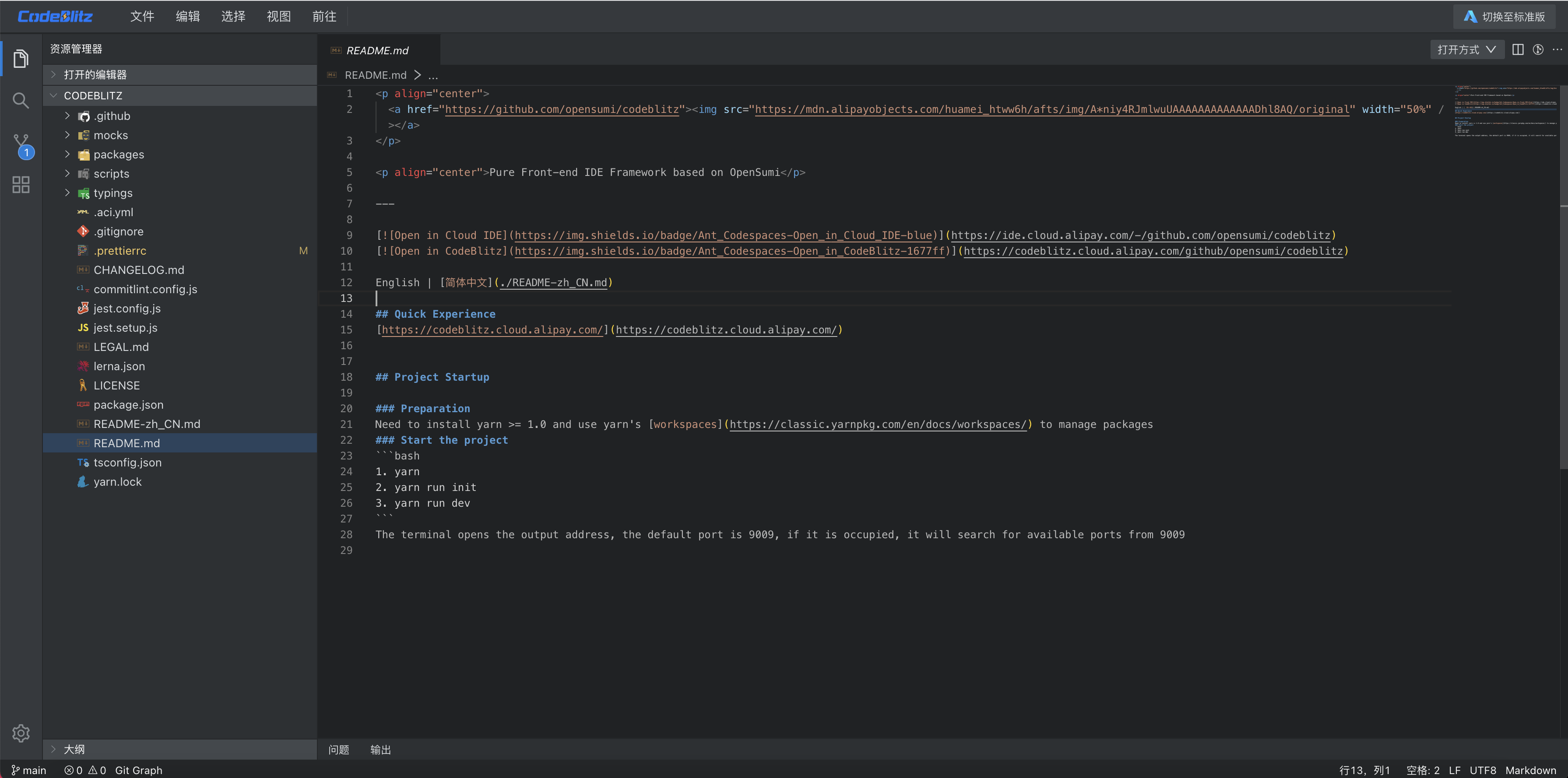Click the warnings indicator in the status bar
Viewport: 1568px width, 778px height.
[x=96, y=770]
